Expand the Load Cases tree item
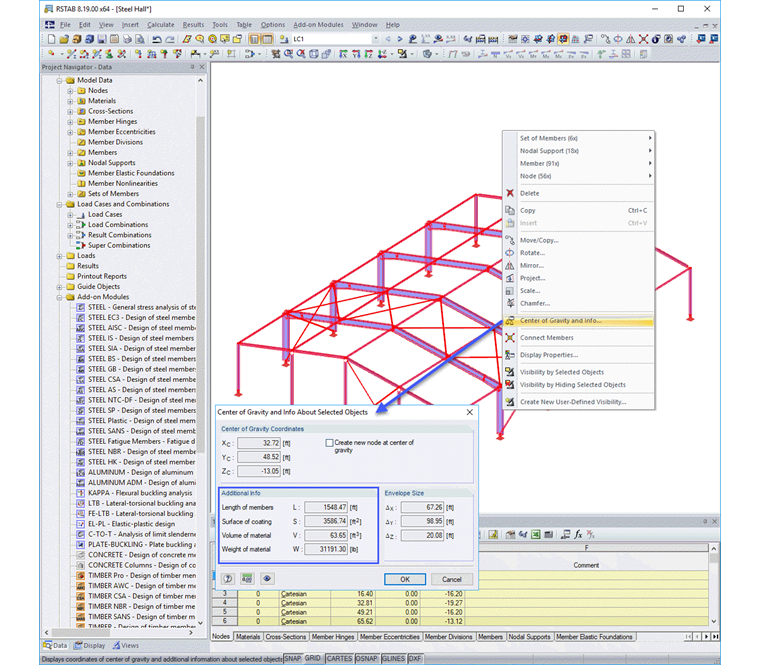760x665 pixels. (x=70, y=214)
